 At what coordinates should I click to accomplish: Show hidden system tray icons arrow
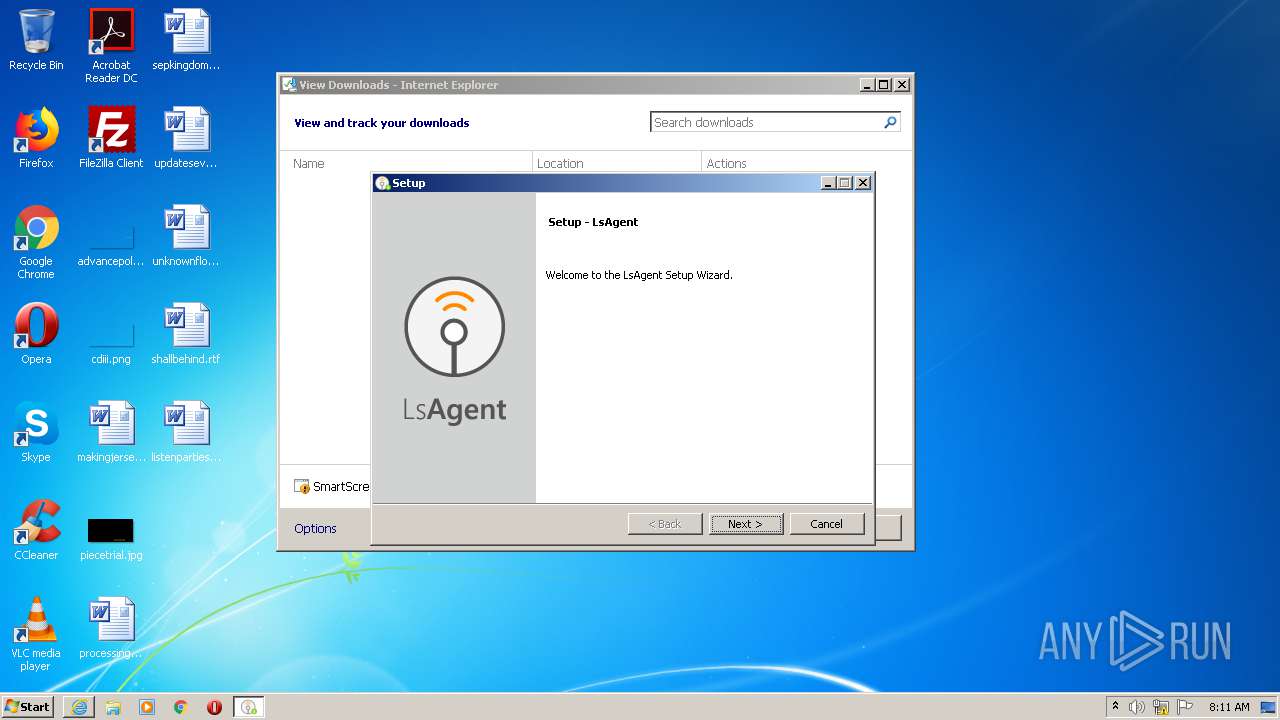coord(1115,707)
